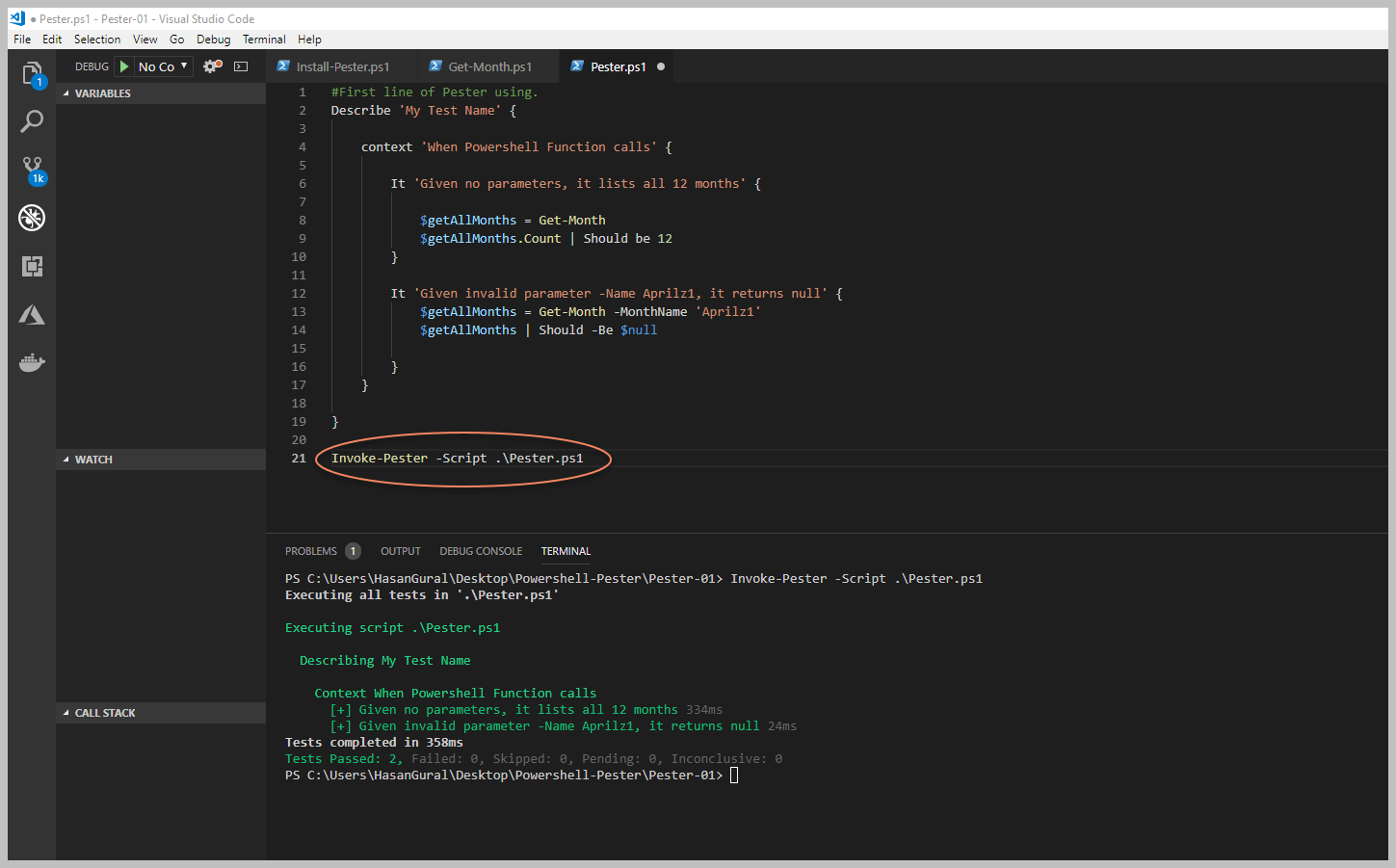This screenshot has width=1396, height=868.
Task: Collapse the CALL STACK section
Action: [x=161, y=713]
